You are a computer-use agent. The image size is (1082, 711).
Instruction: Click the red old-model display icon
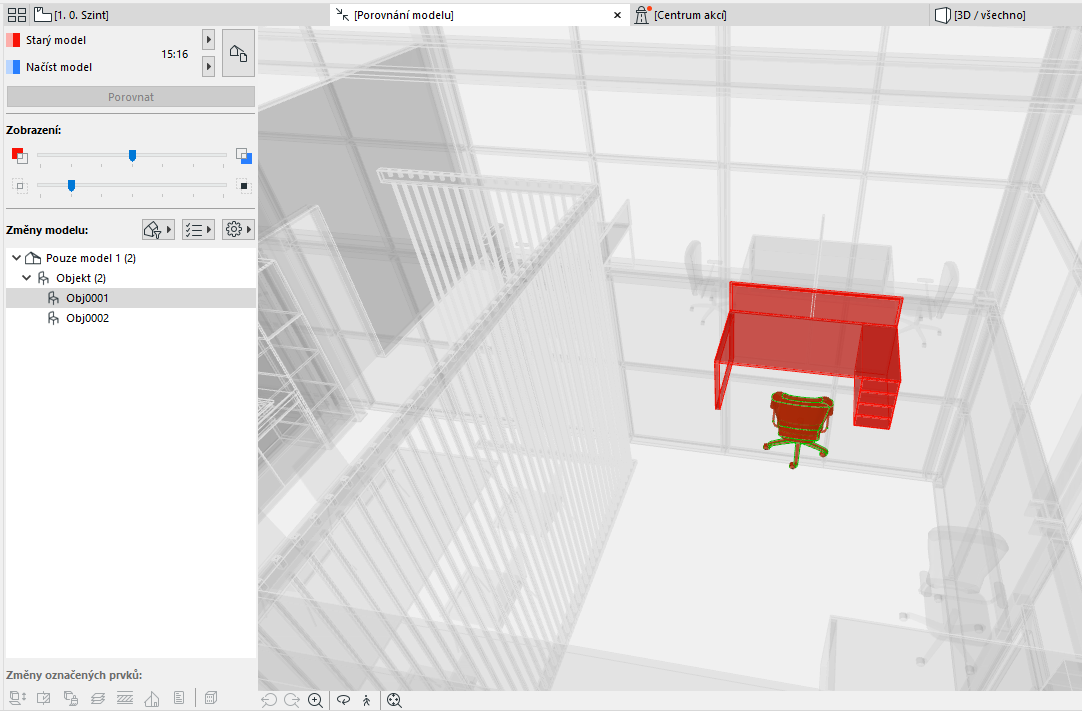point(19,155)
